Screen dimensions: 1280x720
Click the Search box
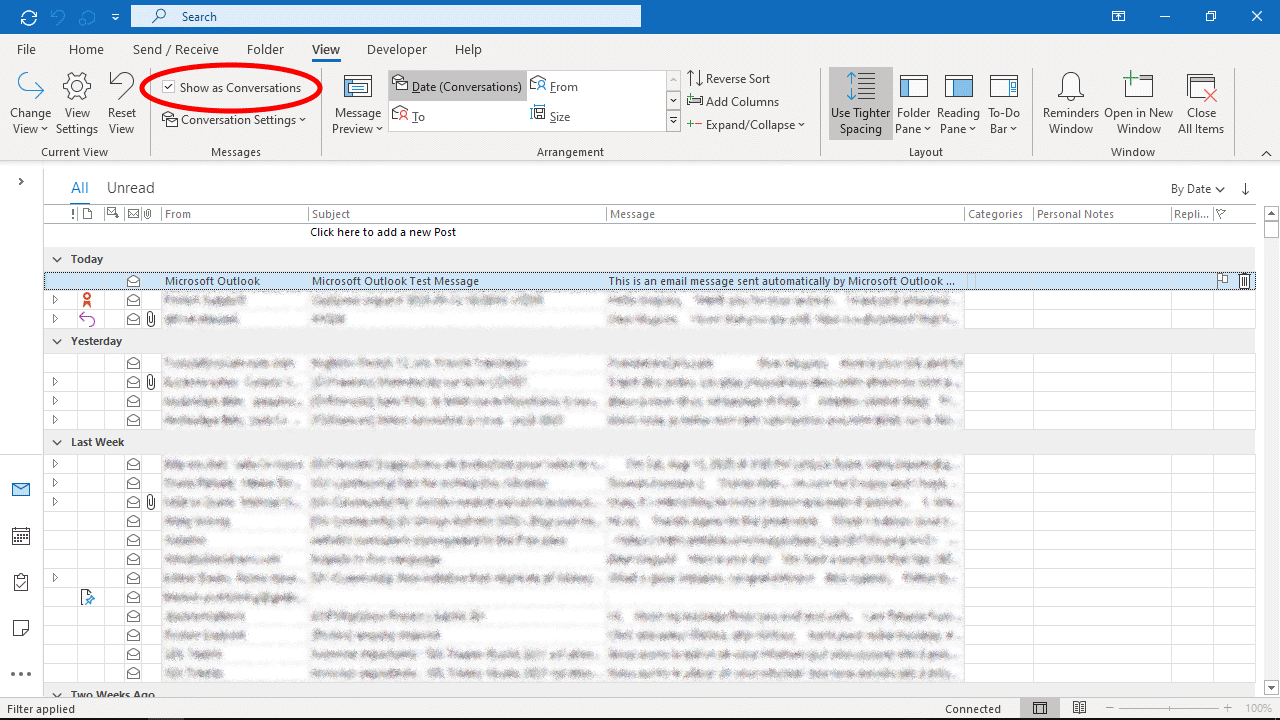(x=386, y=16)
